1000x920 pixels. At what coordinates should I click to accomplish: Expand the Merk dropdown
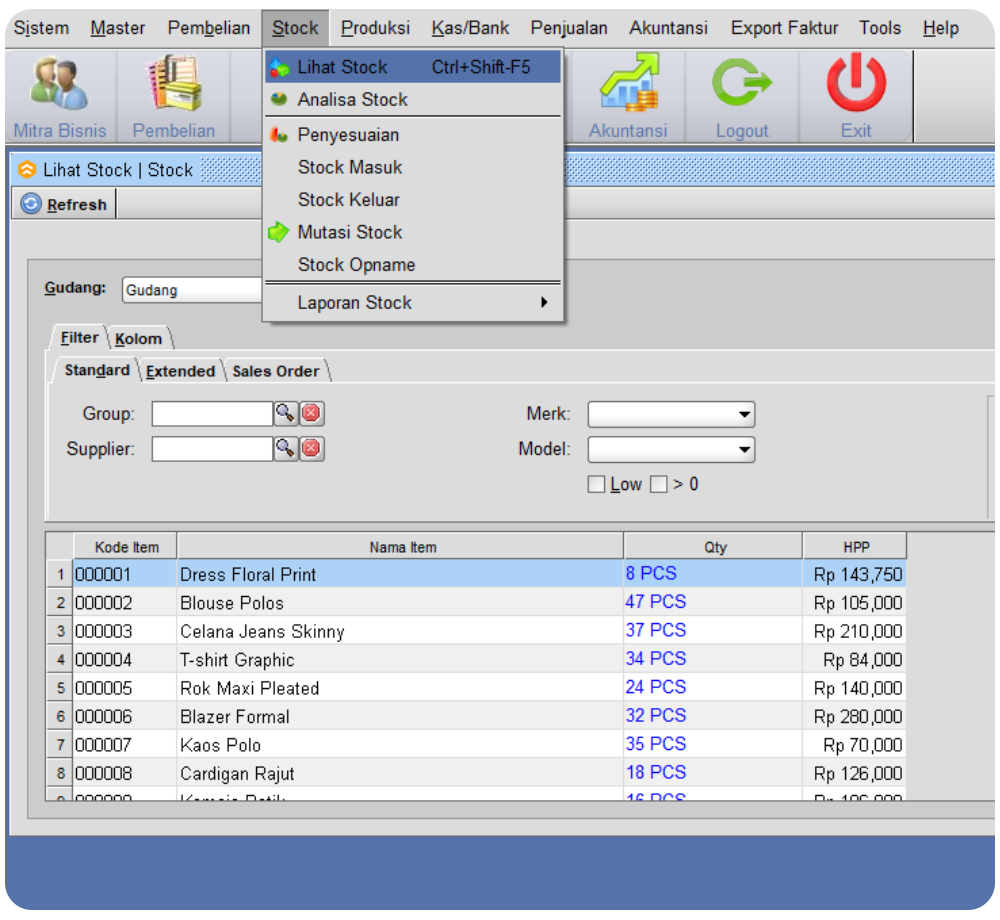744,414
